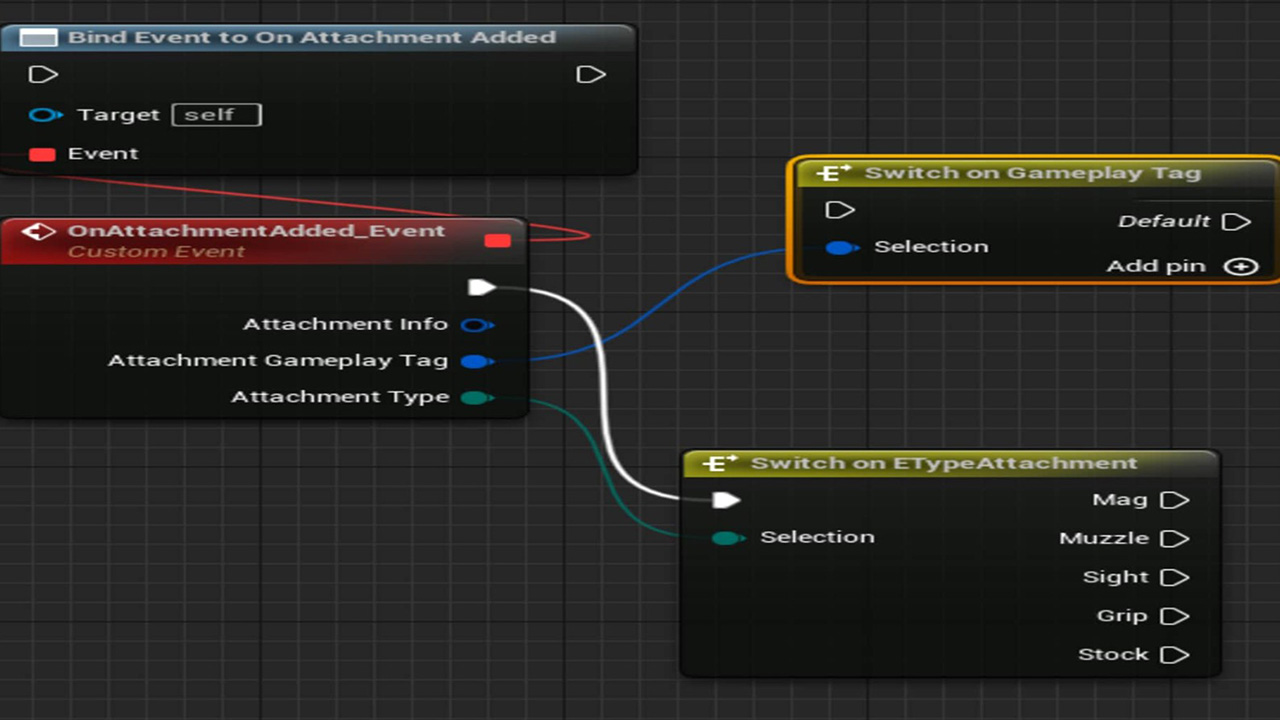Click the Attachment Info output pin
Screen dimensions: 1280x720
(x=476, y=325)
